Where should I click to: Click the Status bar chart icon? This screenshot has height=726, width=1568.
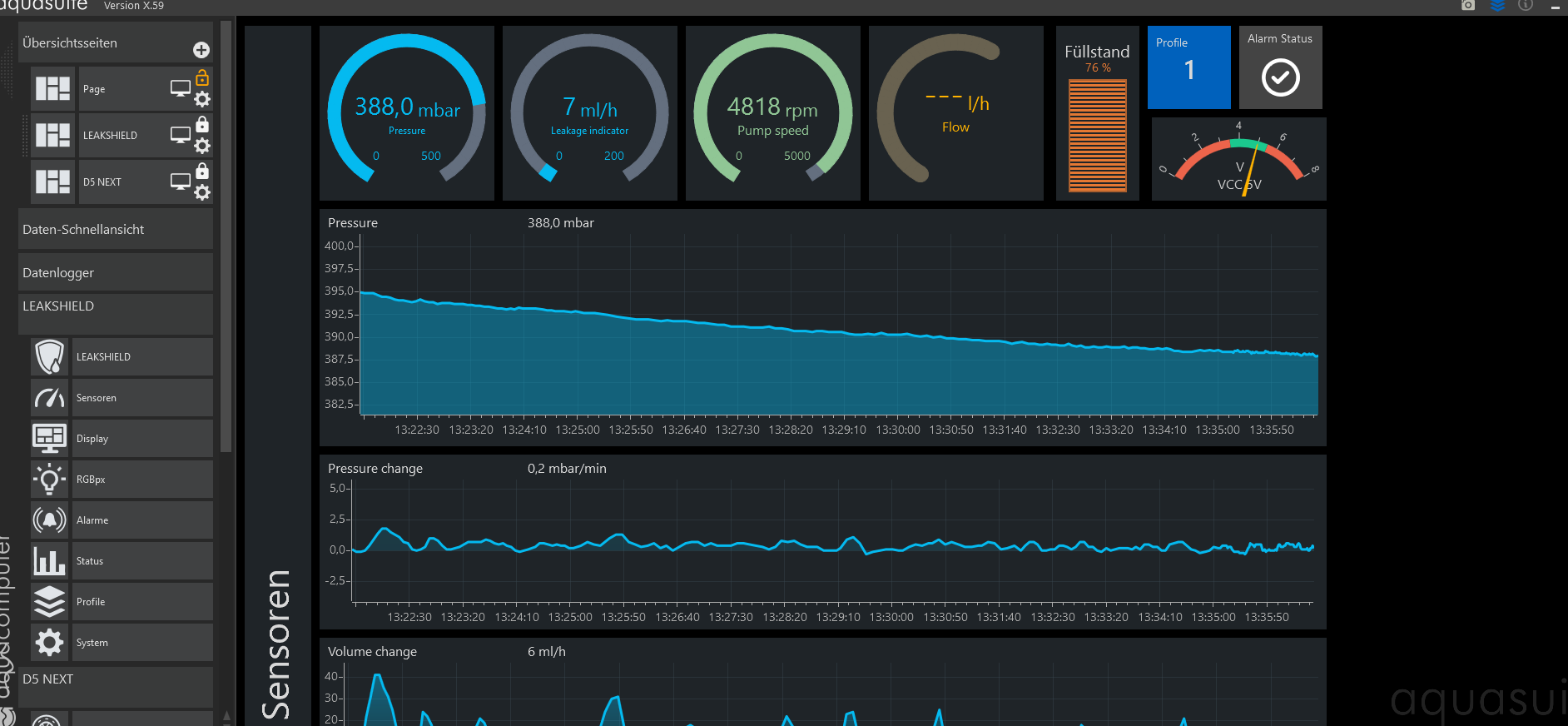point(50,561)
